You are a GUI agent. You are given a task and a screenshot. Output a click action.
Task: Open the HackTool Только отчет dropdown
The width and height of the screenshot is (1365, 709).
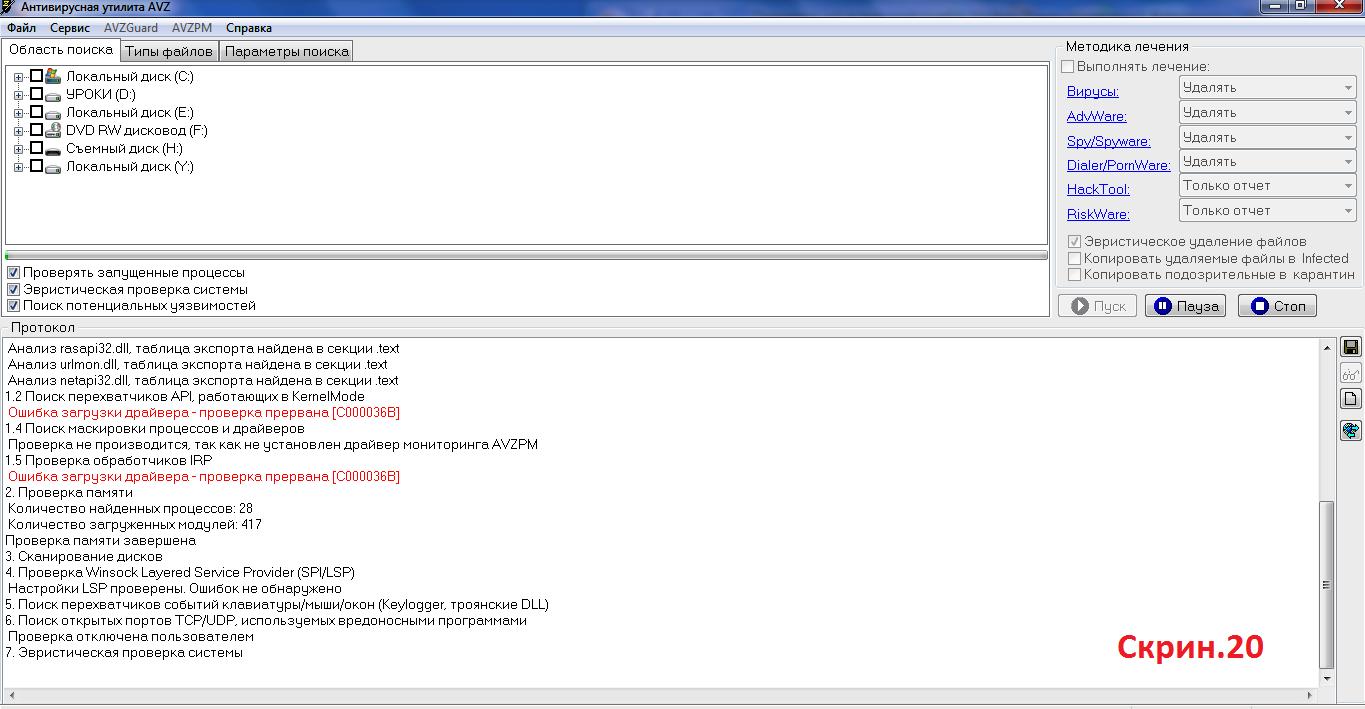[x=1267, y=186]
